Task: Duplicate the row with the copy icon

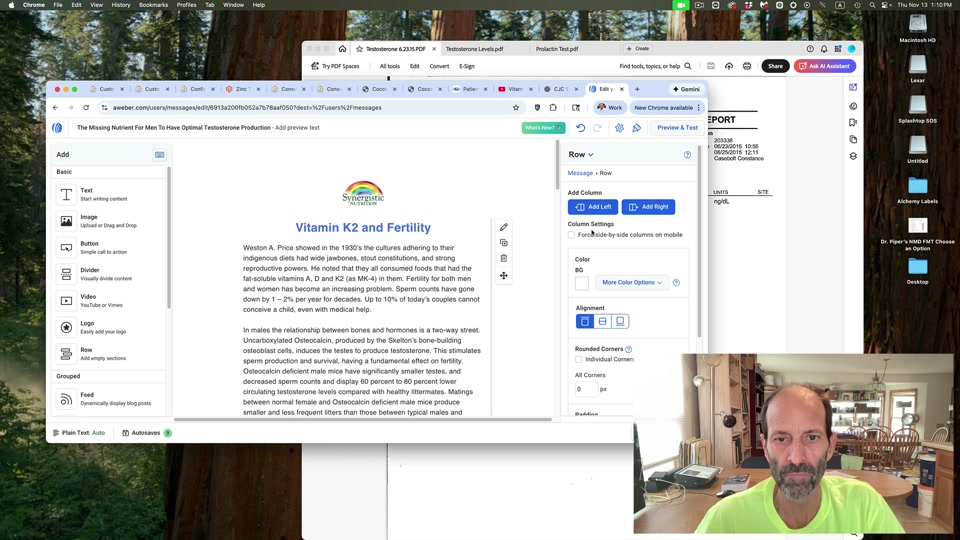Action: click(x=504, y=243)
